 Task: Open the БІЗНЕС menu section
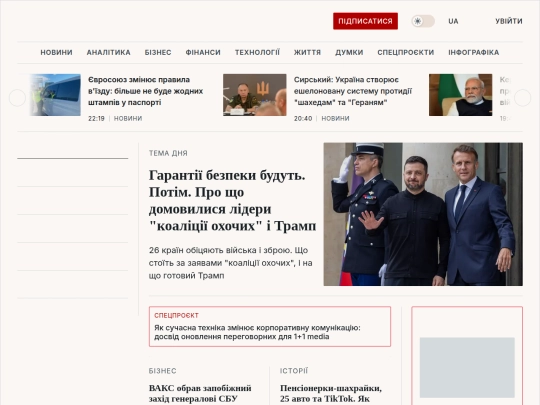(x=158, y=52)
